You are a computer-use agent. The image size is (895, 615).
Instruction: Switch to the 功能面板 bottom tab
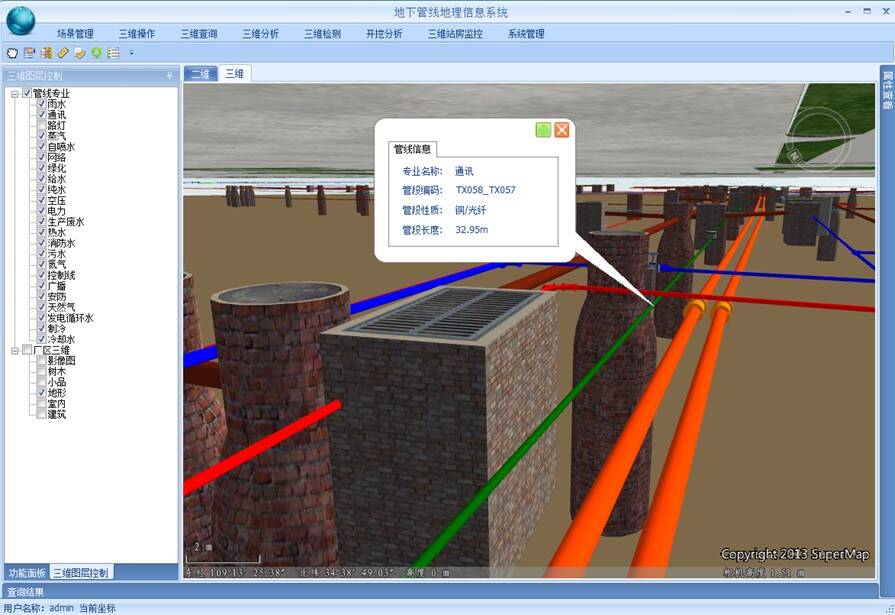pyautogui.click(x=27, y=573)
